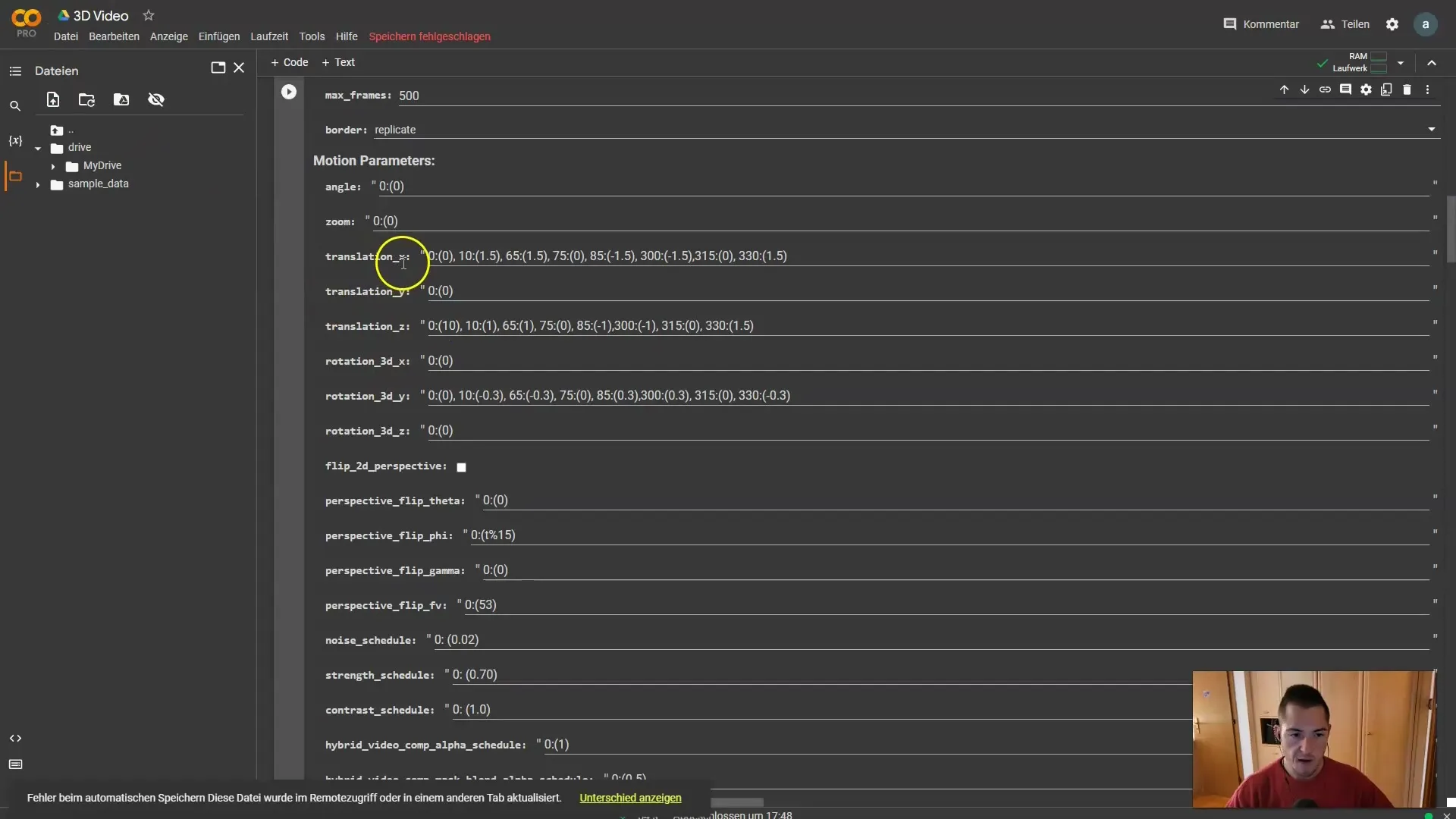Click Unterschied anzeigen link

(630, 798)
